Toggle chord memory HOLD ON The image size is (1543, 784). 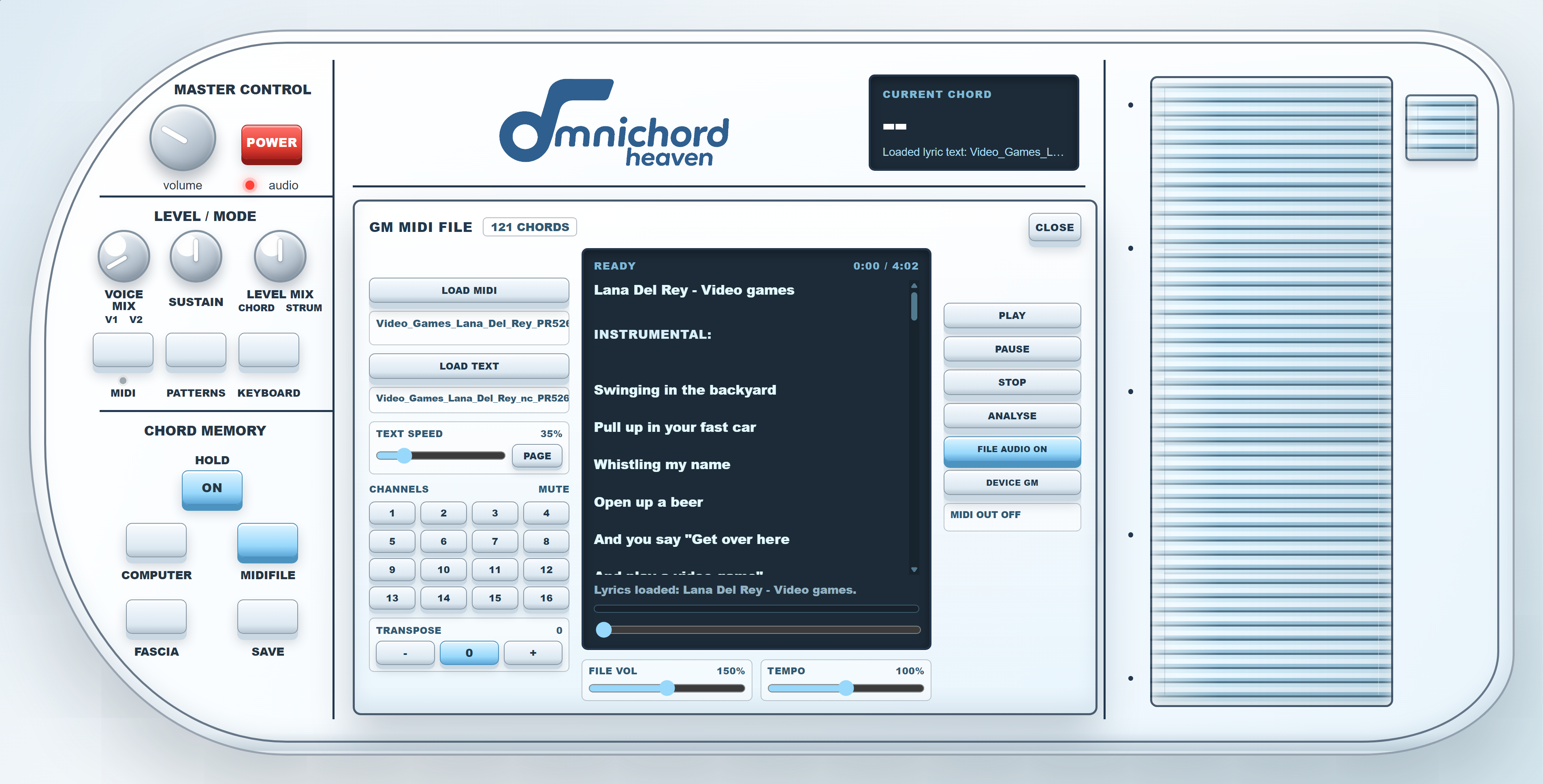point(212,489)
